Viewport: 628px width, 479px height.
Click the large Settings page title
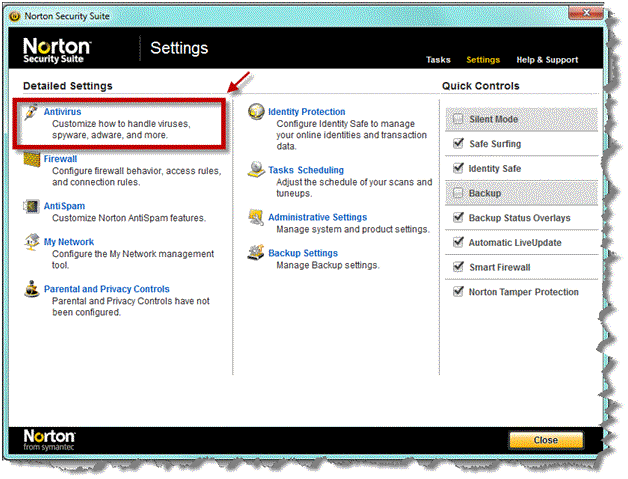[x=179, y=48]
